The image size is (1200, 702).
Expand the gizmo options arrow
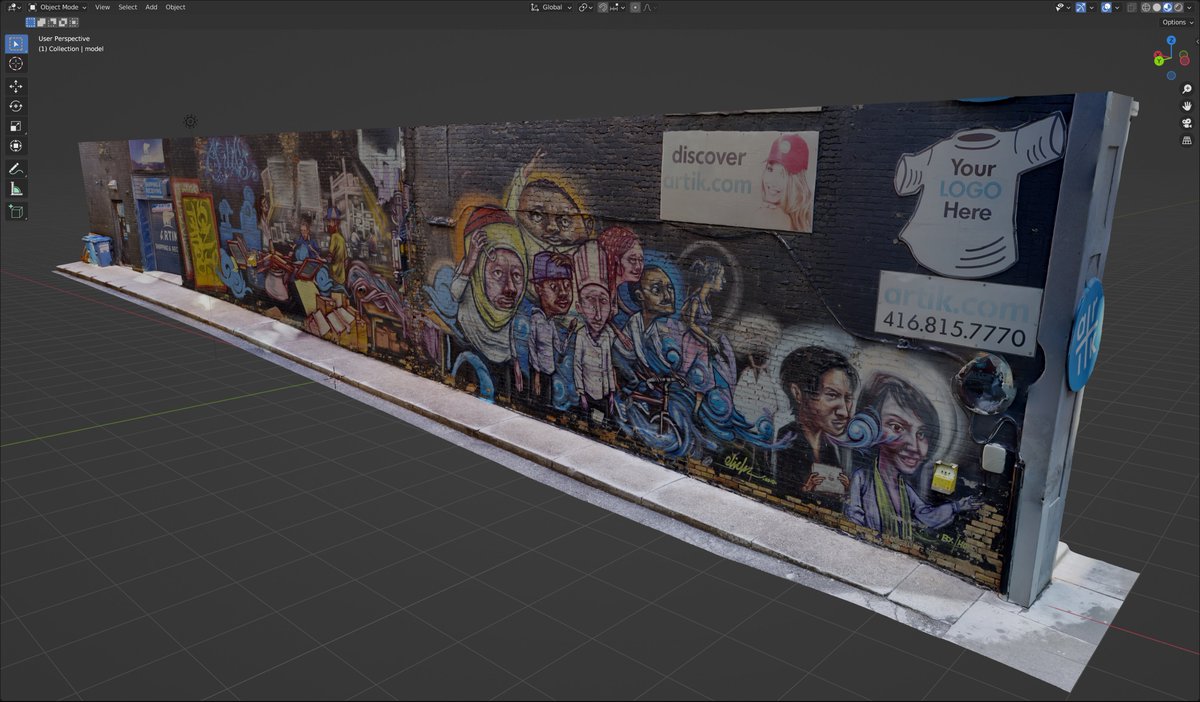[x=1091, y=8]
